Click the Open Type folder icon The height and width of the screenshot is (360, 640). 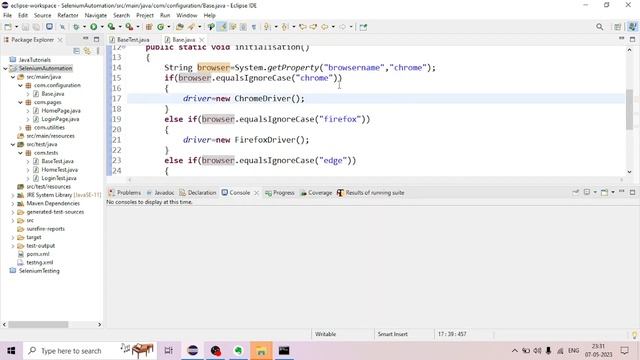[x=180, y=27]
